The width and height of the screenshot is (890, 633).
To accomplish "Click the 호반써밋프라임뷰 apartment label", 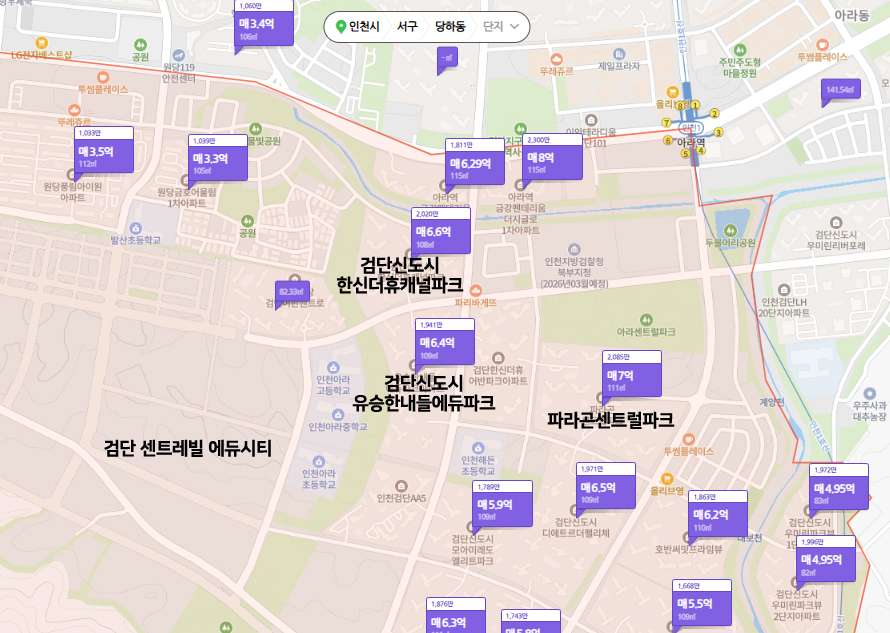I will pyautogui.click(x=689, y=550).
